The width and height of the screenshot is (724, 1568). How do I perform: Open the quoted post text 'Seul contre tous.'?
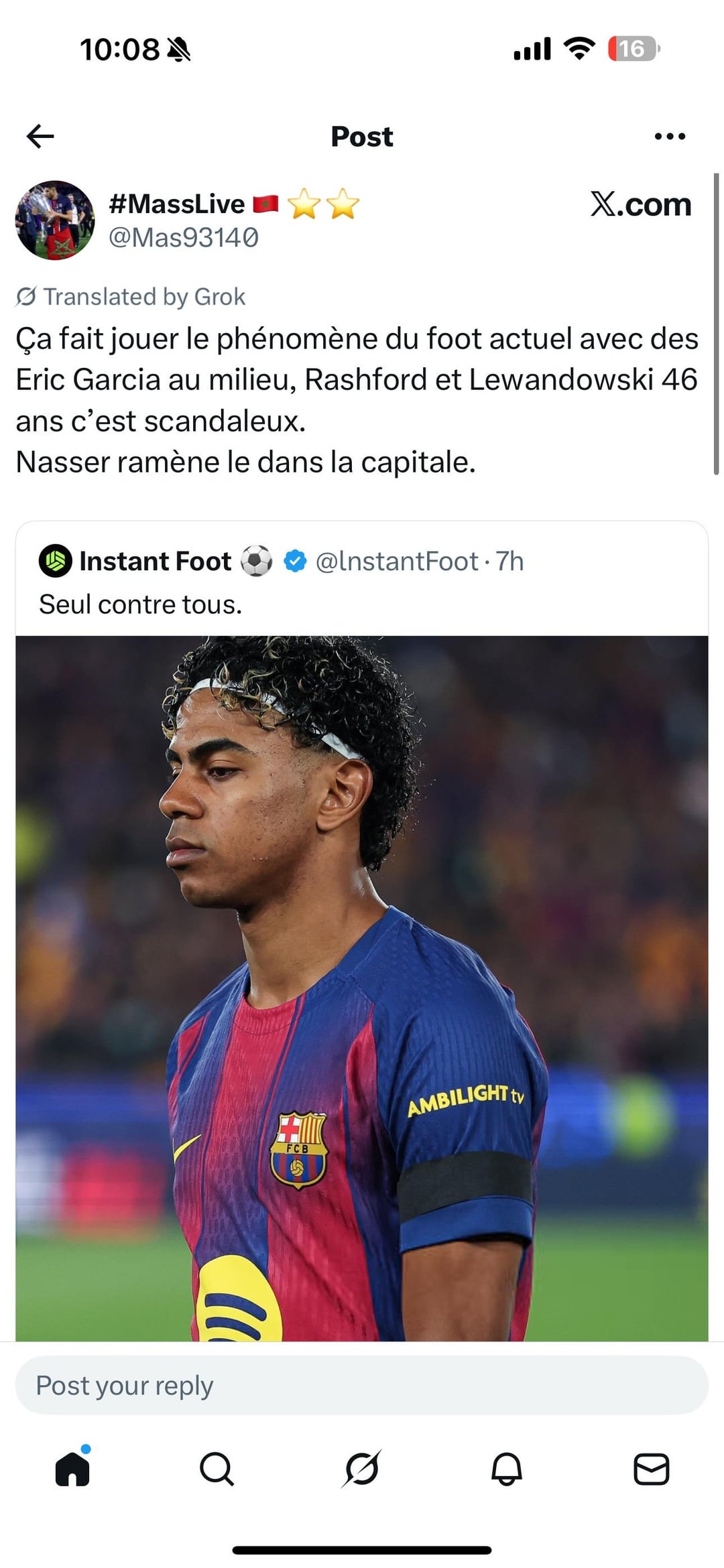[x=140, y=604]
